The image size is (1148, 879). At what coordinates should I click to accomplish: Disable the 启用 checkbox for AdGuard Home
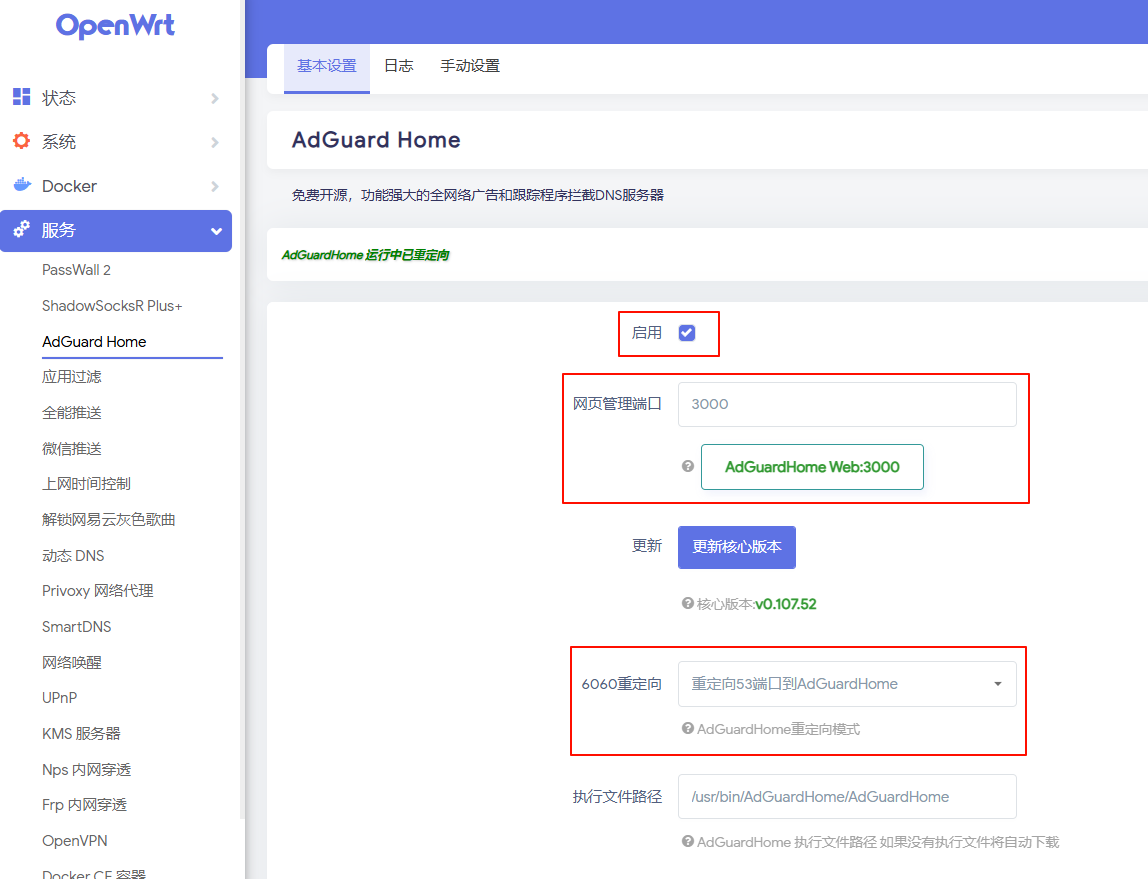coord(685,334)
